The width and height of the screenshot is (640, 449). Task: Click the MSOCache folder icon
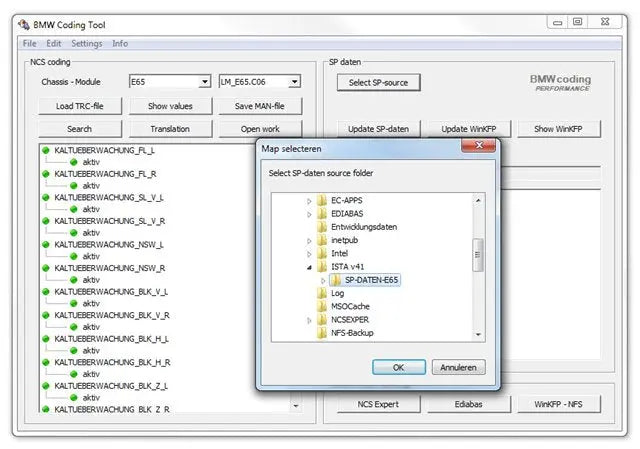(322, 306)
